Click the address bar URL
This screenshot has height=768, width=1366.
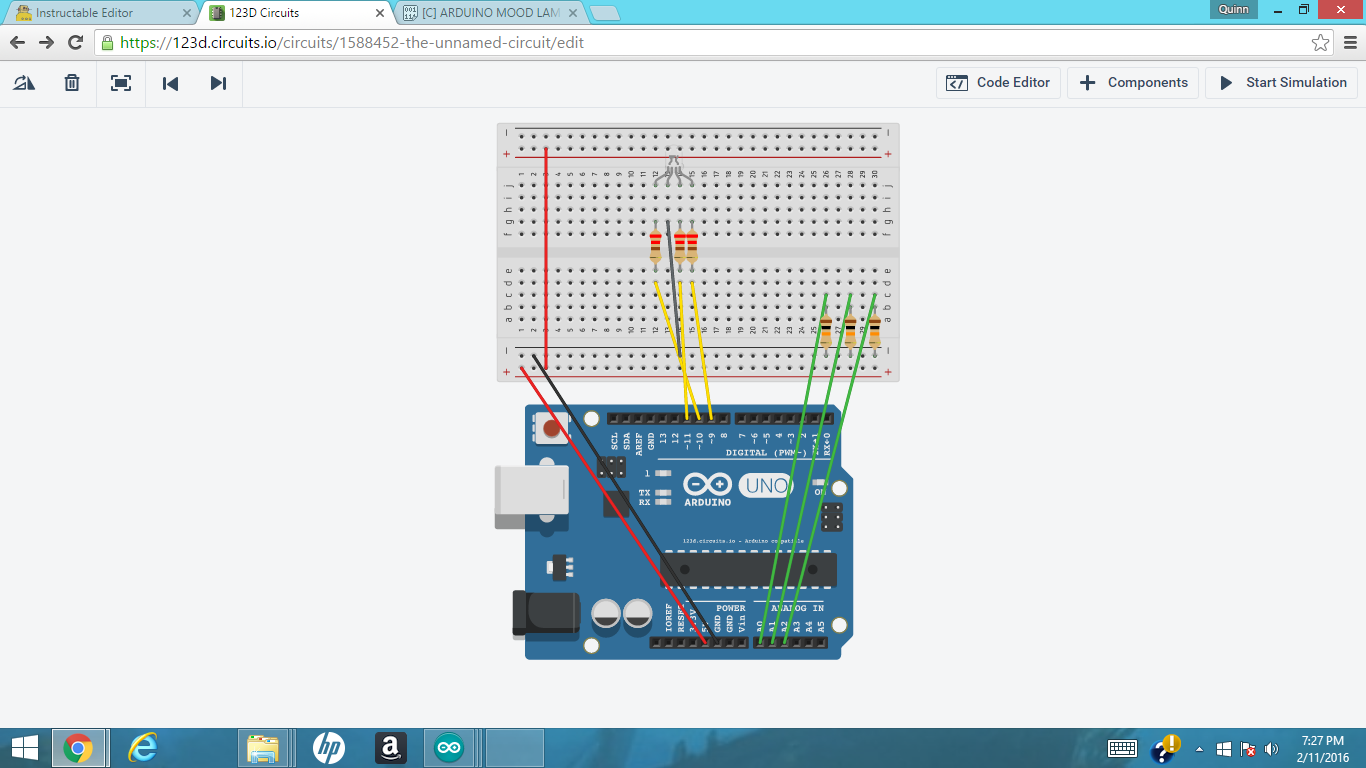352,43
